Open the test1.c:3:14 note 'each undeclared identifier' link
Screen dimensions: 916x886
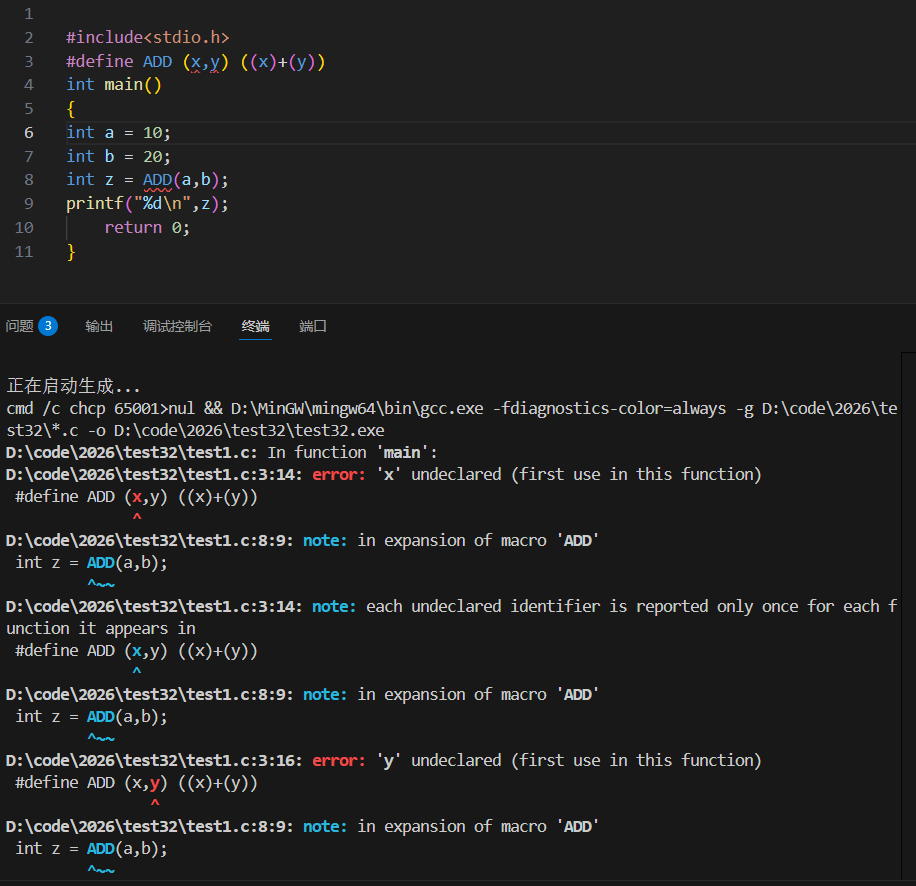(154, 606)
